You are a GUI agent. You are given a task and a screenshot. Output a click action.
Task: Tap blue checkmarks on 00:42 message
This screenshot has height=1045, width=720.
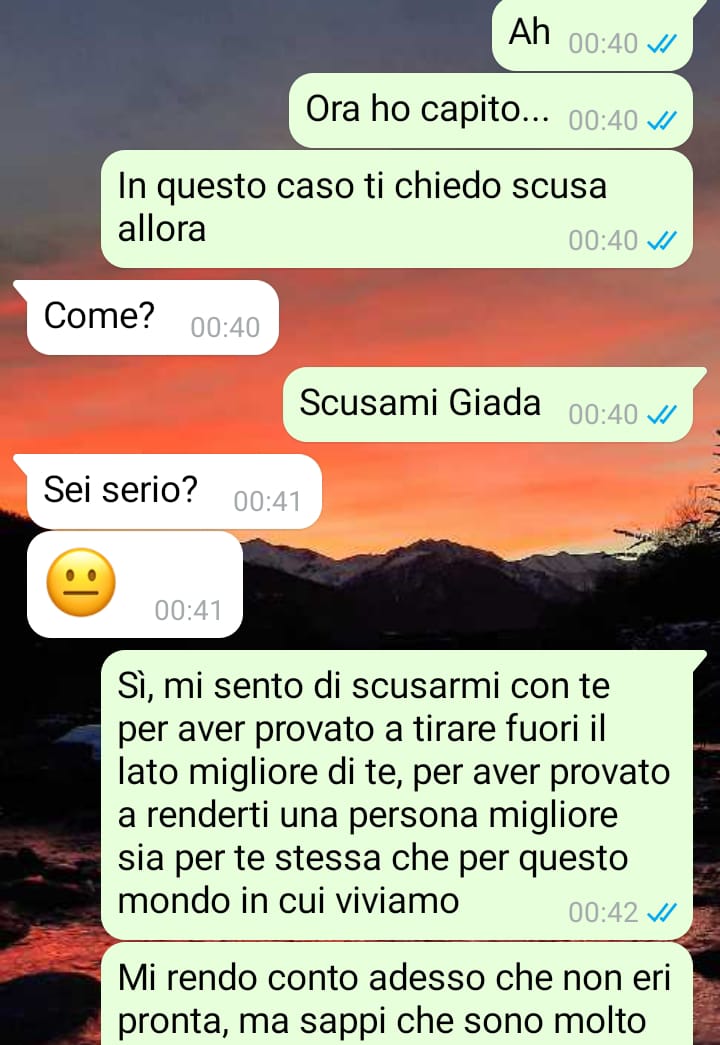662,912
